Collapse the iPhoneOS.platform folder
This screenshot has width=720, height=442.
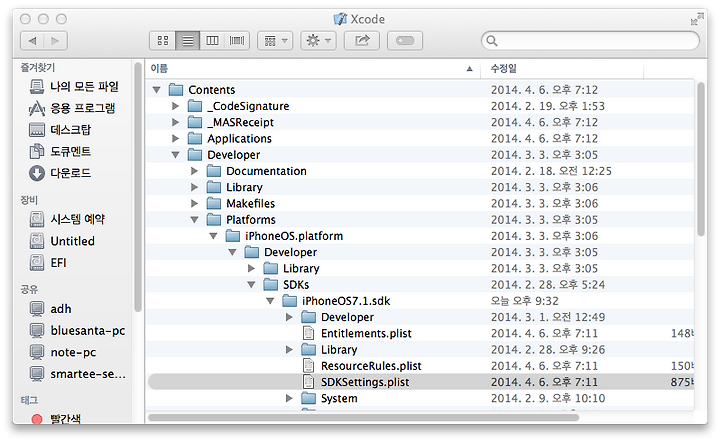(214, 236)
